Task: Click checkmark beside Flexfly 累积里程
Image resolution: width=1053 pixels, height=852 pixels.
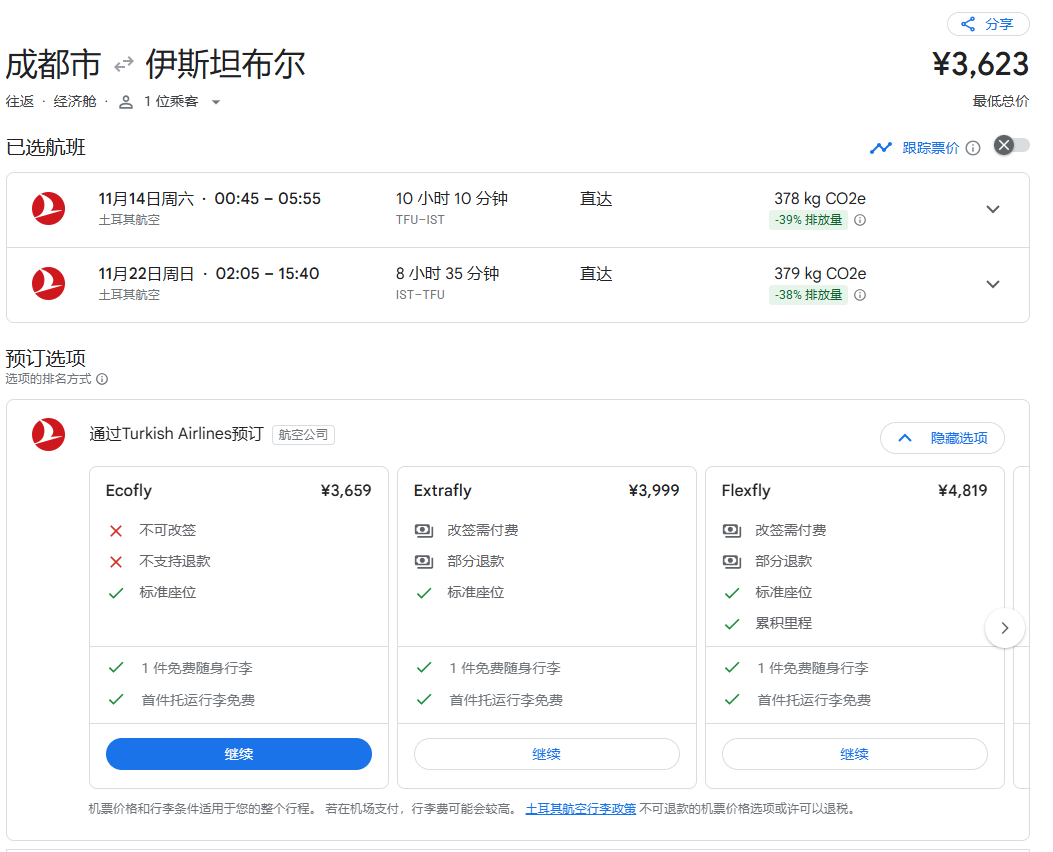Action: (732, 624)
